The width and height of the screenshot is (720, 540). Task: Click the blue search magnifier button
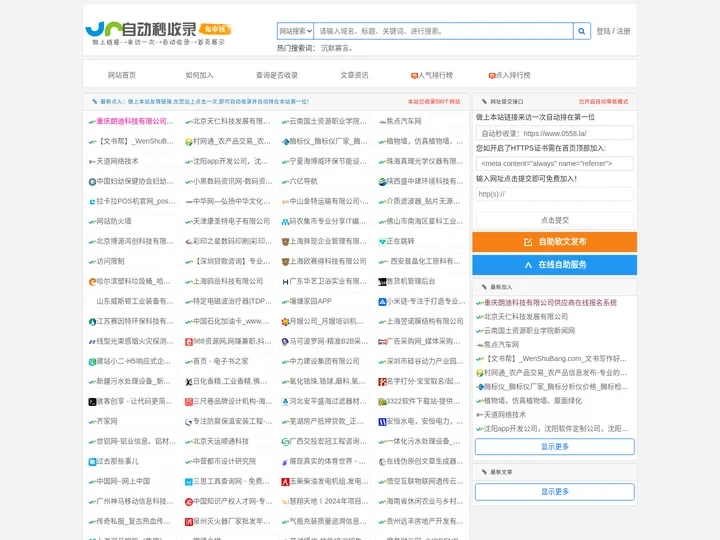coord(582,31)
